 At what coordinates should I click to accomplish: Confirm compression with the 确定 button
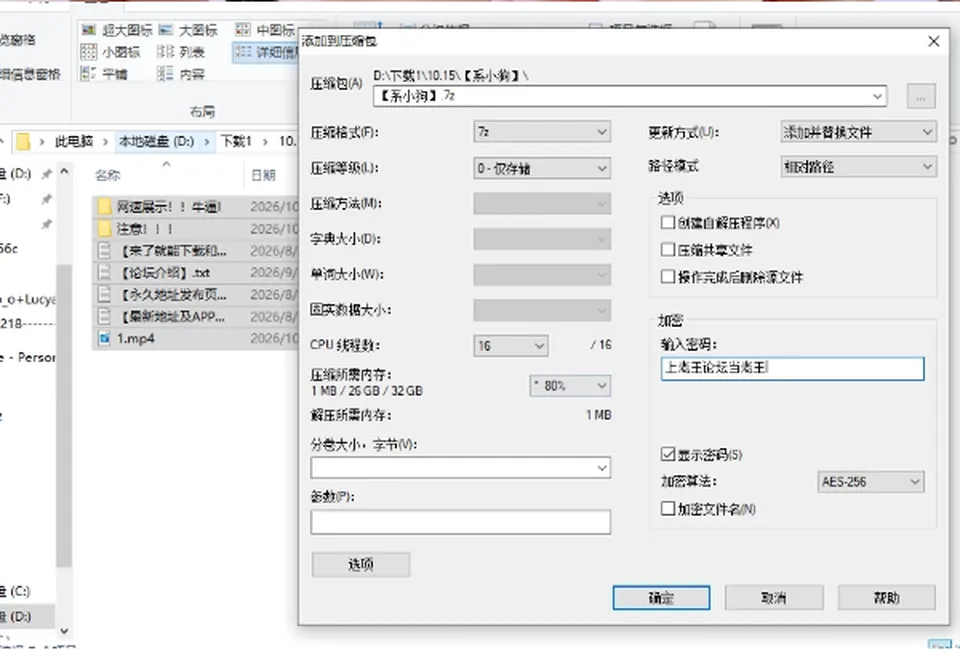tap(661, 598)
